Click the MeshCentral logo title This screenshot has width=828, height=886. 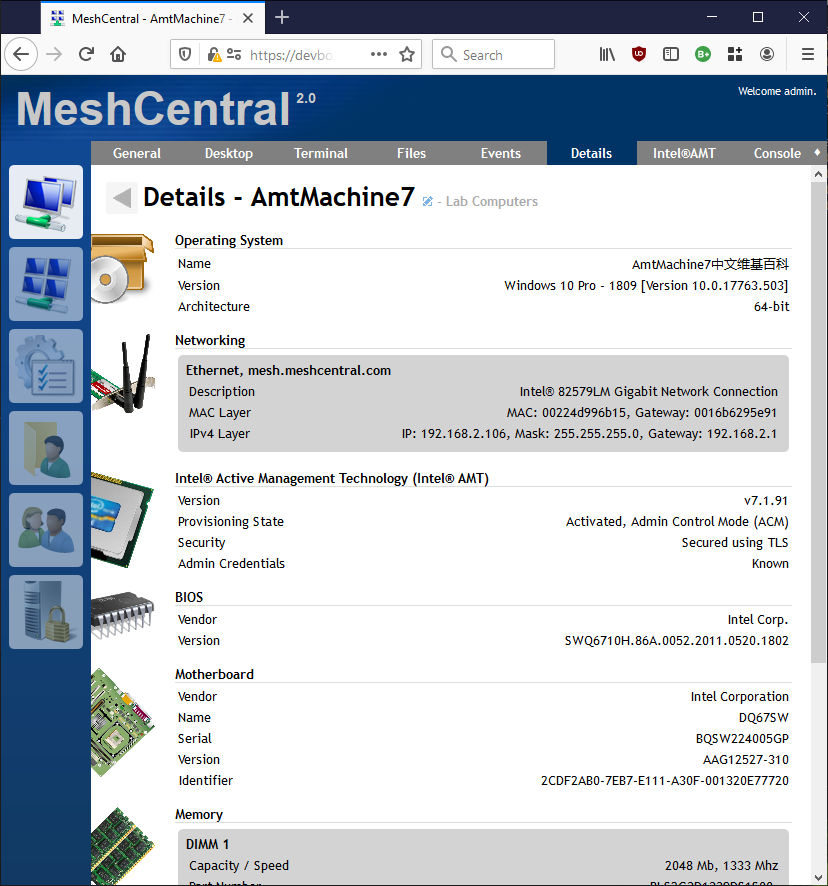click(153, 108)
